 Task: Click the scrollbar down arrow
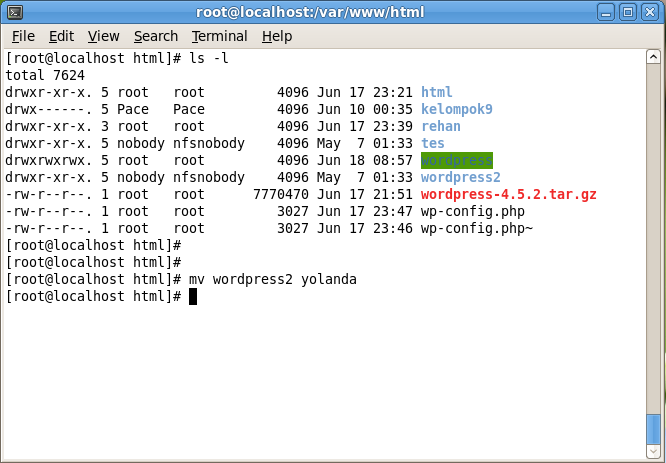click(x=653, y=450)
